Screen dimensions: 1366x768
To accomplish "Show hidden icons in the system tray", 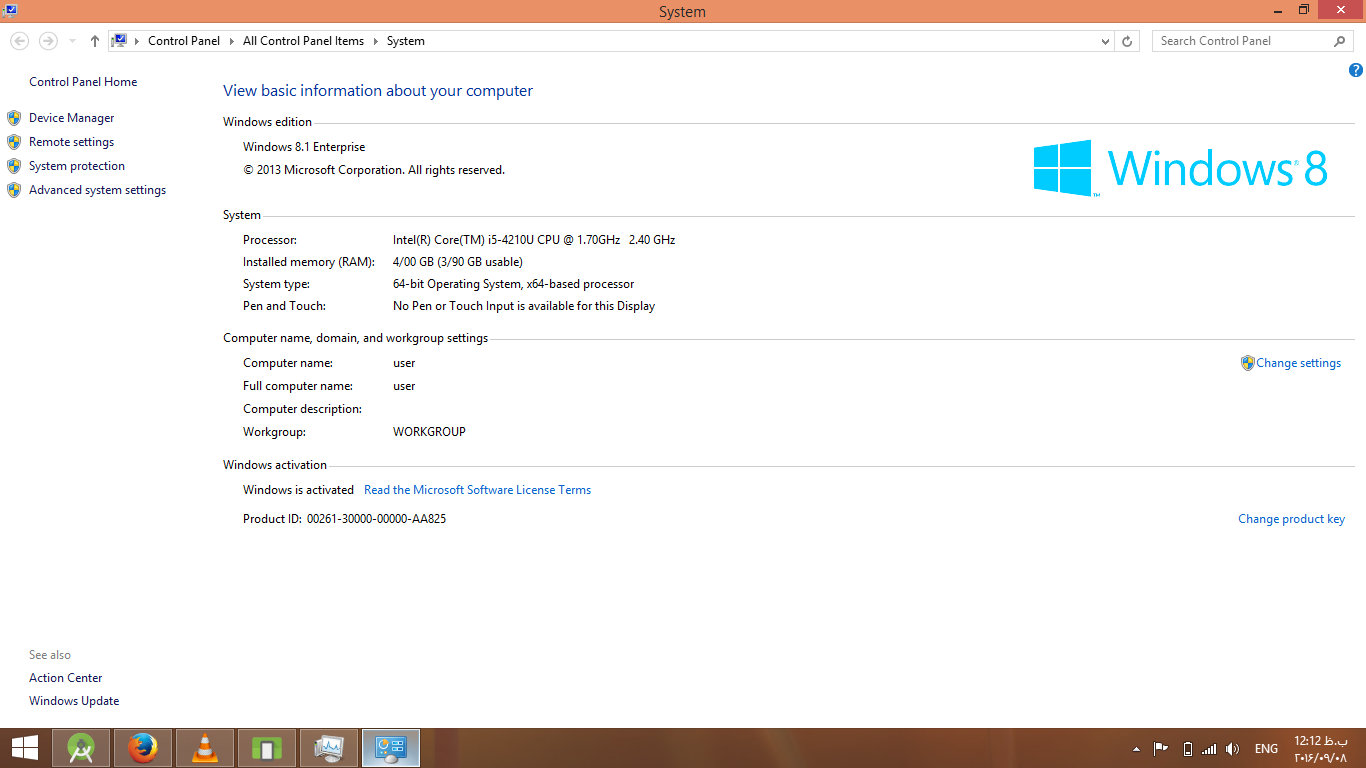I will [x=1136, y=748].
